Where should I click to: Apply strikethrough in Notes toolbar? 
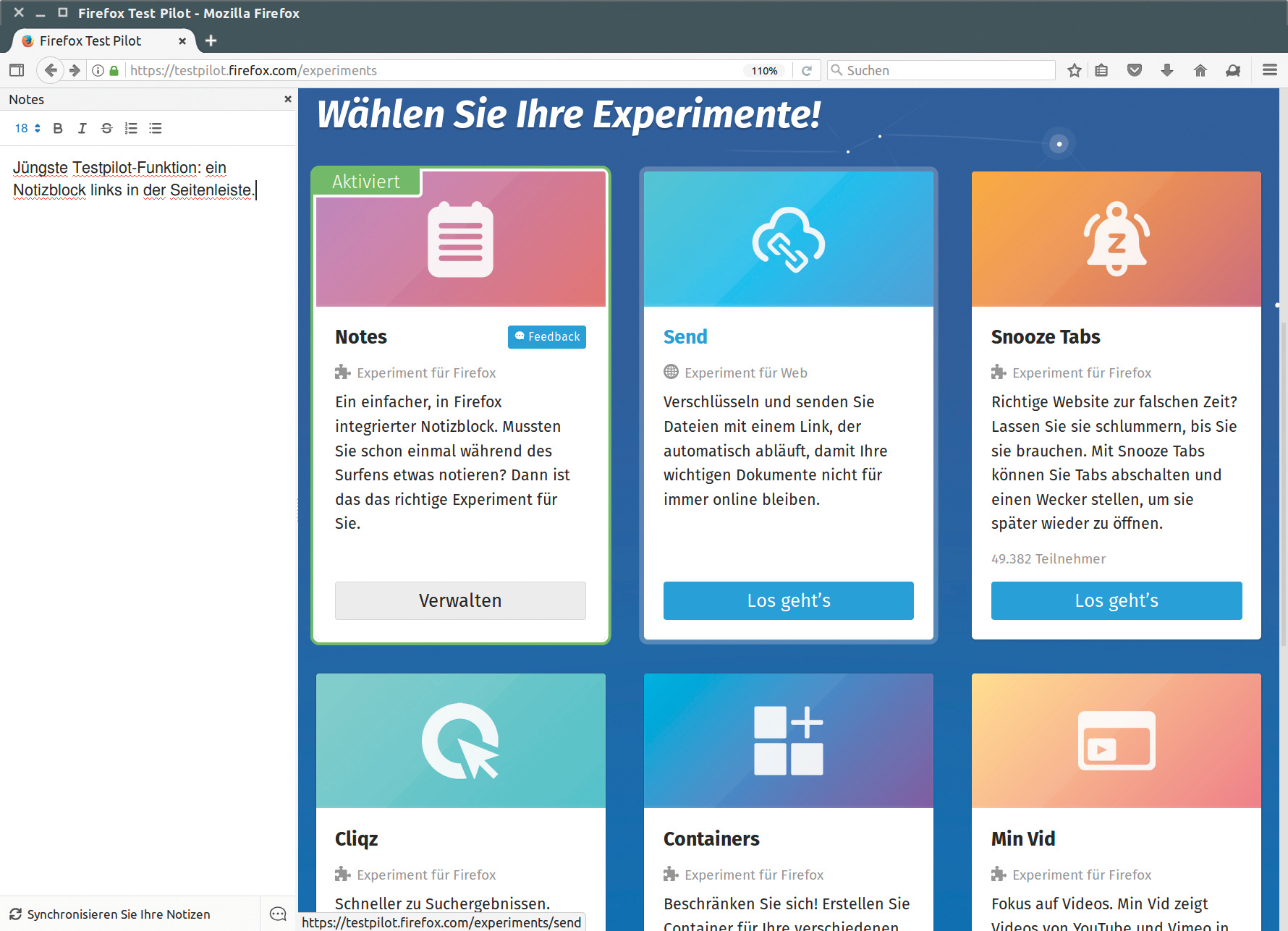[106, 128]
